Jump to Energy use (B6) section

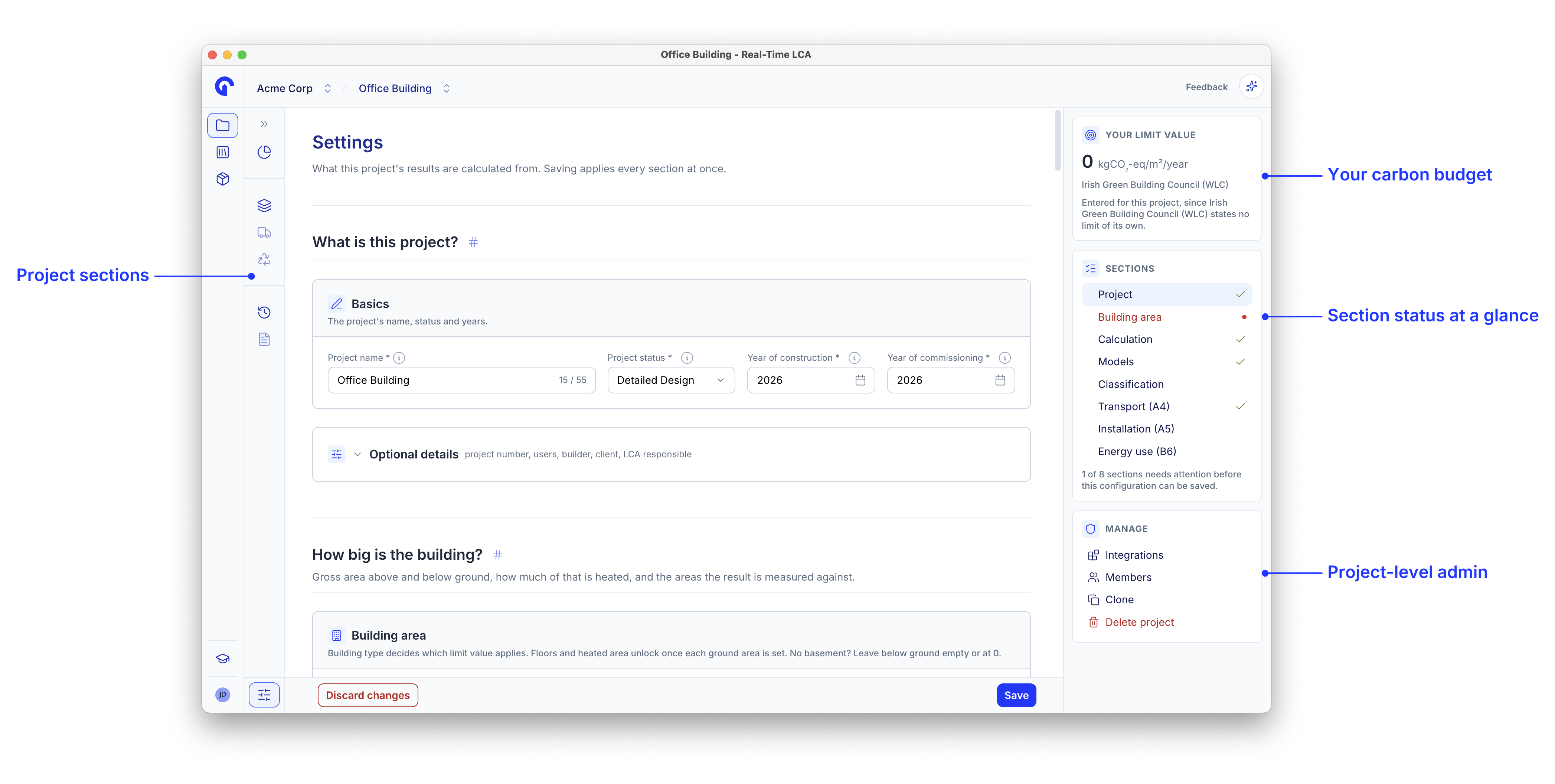(x=1166, y=451)
